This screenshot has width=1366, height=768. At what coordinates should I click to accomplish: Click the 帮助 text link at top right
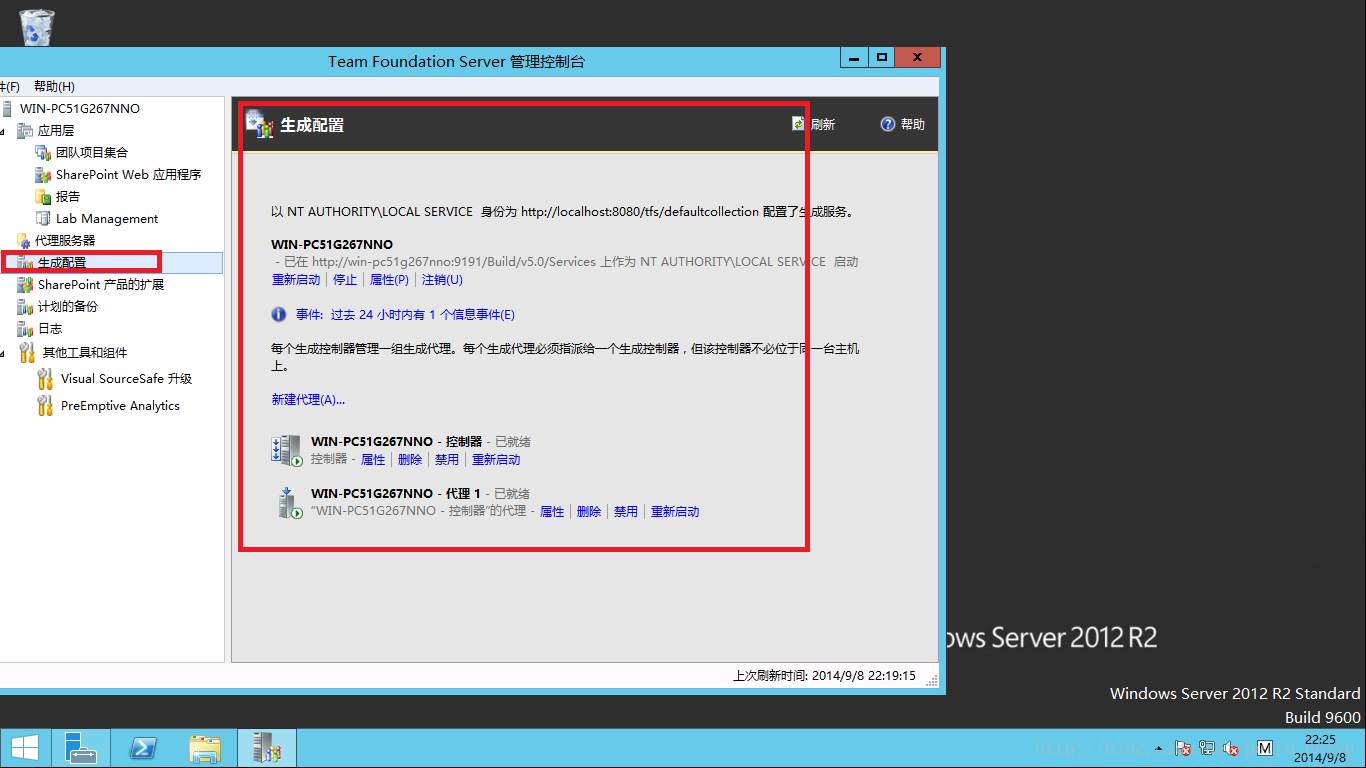(x=913, y=124)
